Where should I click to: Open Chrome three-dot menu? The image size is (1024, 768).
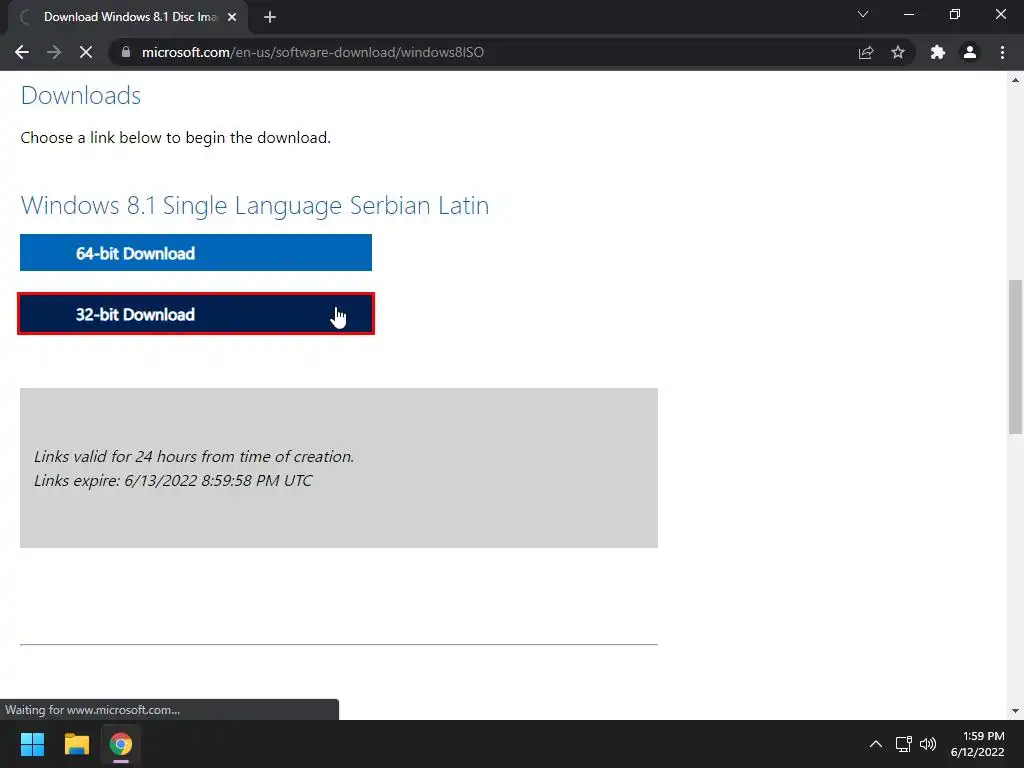[x=1002, y=52]
